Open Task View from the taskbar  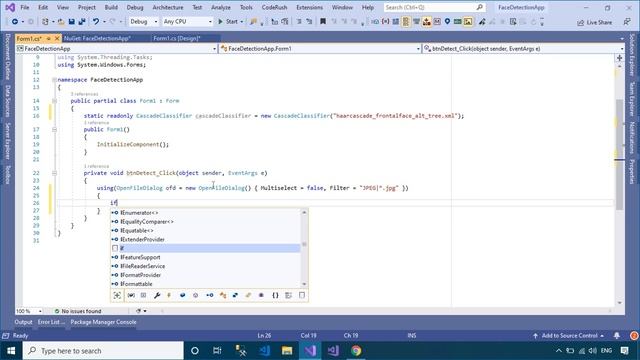click(x=217, y=351)
